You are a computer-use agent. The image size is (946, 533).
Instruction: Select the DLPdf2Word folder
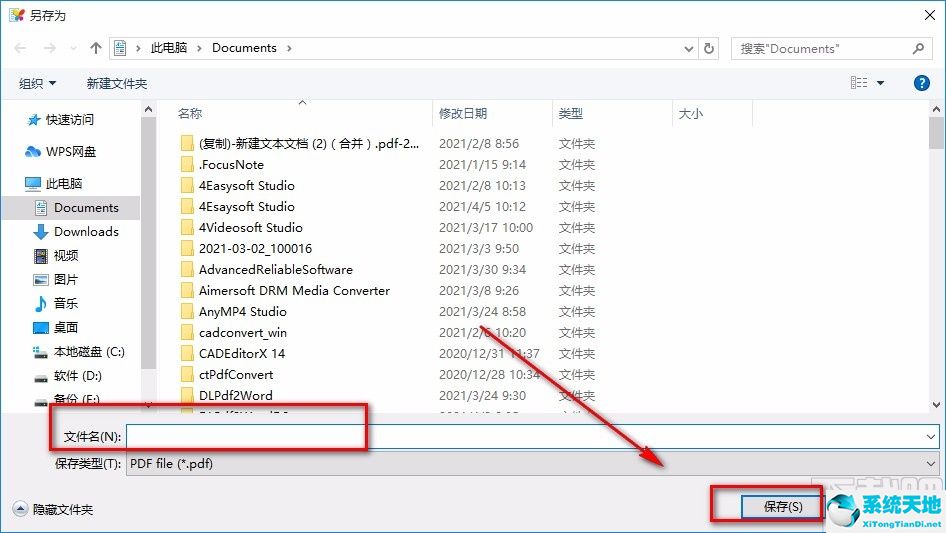[235, 396]
